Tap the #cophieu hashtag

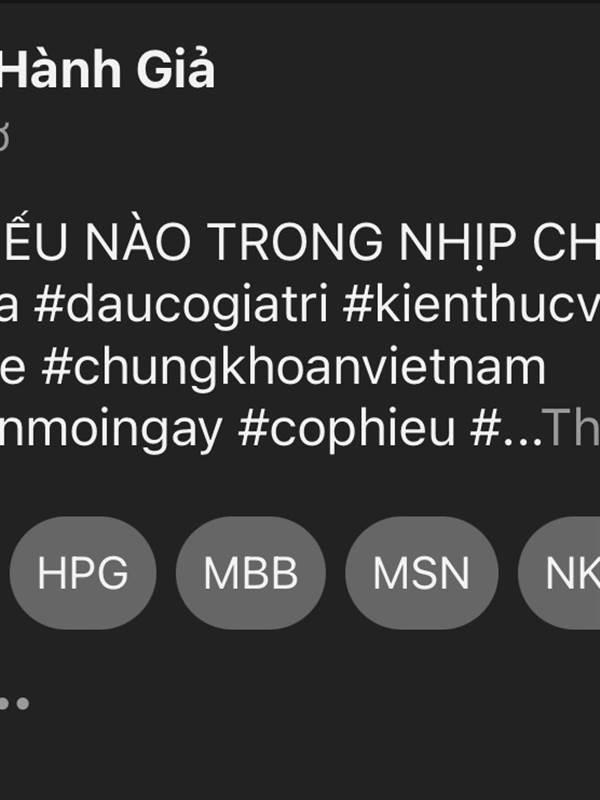click(346, 431)
